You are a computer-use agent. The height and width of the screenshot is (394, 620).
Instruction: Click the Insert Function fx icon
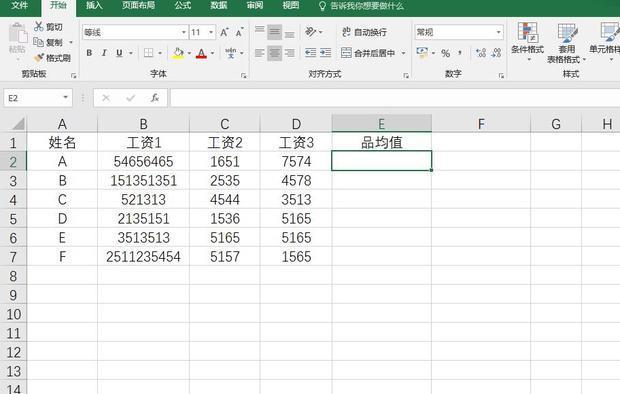(155, 98)
